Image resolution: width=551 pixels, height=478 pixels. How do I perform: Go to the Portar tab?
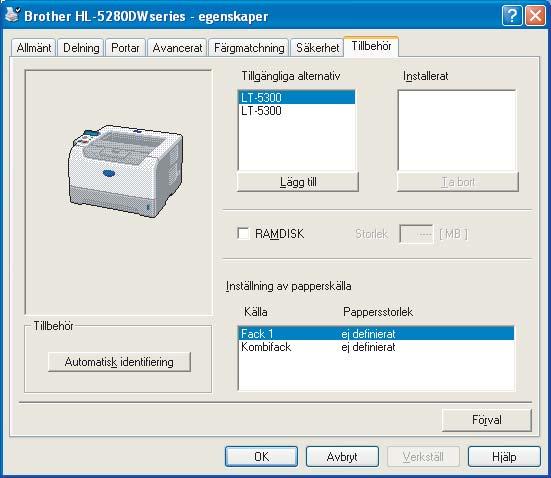125,48
